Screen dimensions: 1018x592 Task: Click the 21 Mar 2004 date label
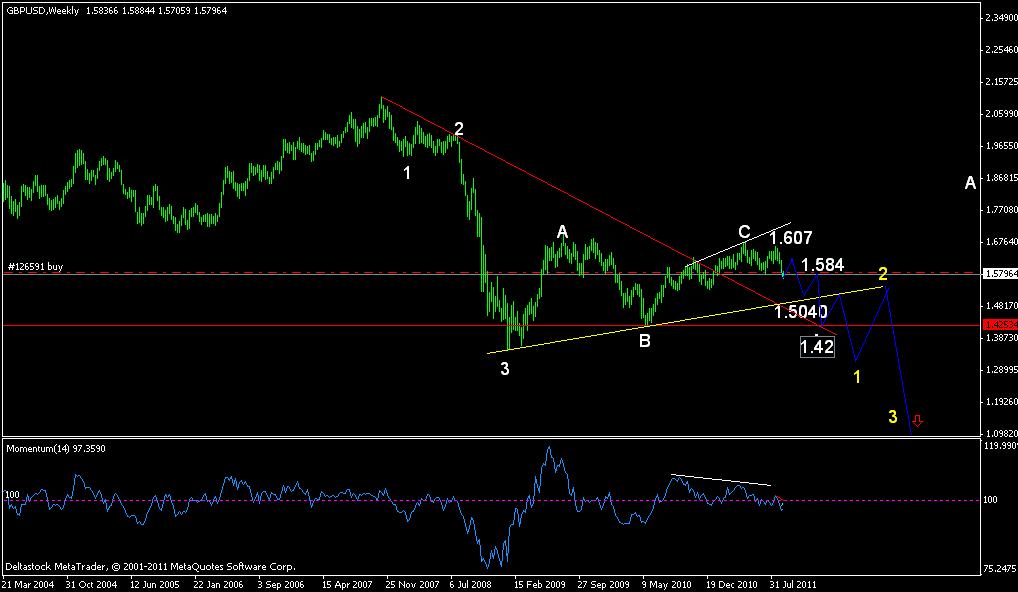tap(27, 584)
